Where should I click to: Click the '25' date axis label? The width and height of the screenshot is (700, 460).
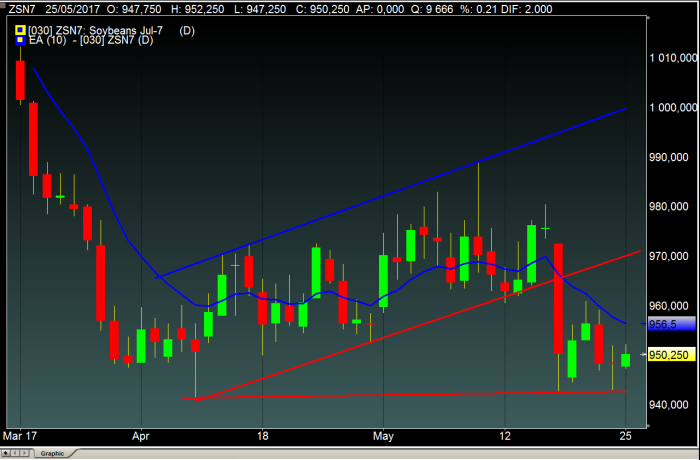coord(626,436)
